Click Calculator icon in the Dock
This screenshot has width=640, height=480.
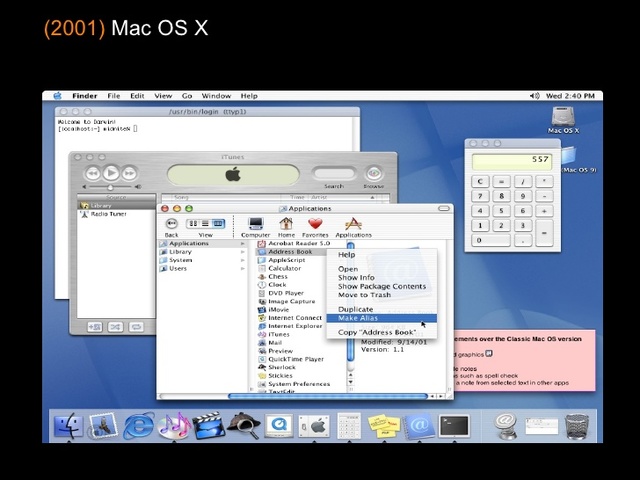tap(349, 426)
